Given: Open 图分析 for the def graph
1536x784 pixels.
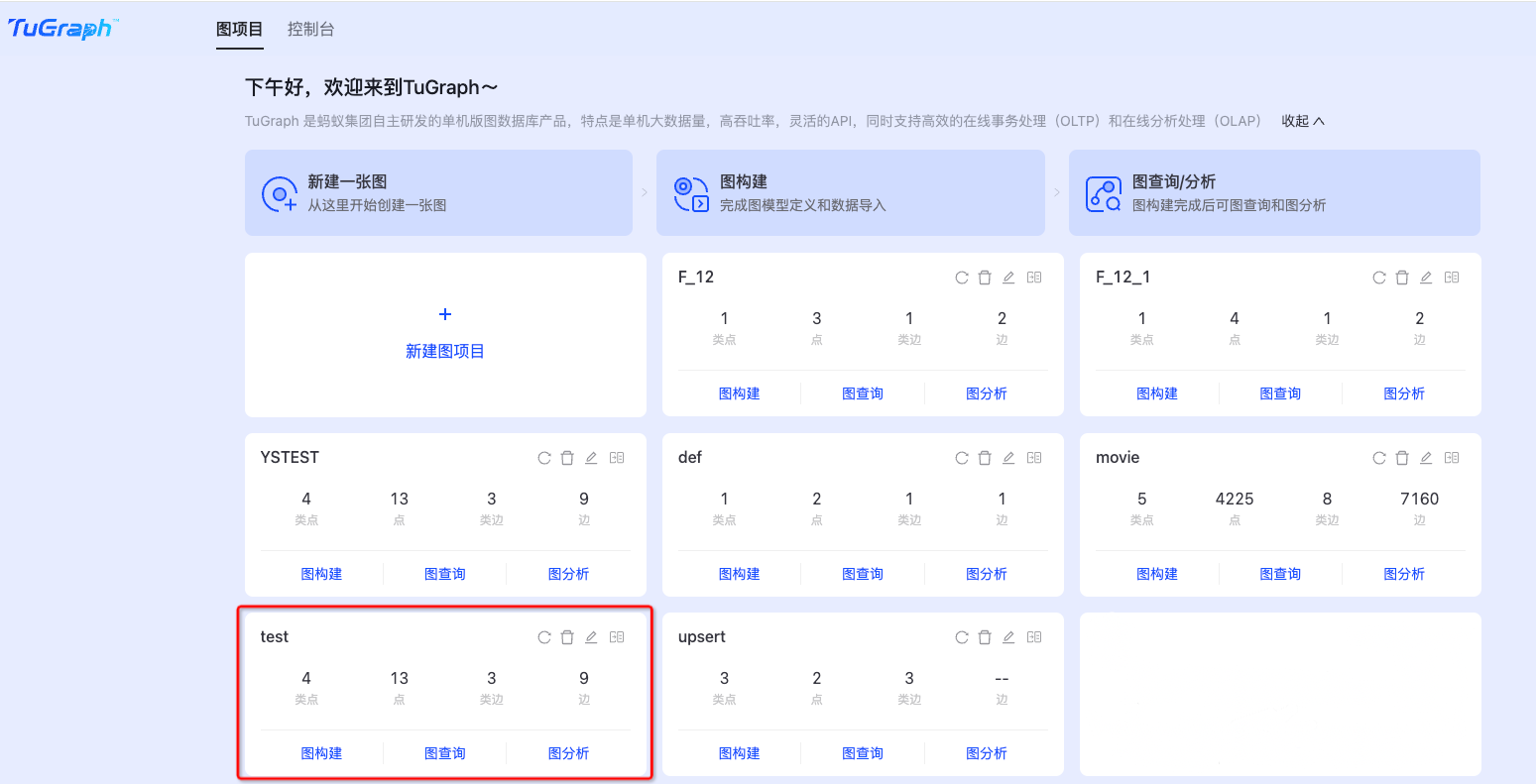Looking at the screenshot, I should 987,574.
